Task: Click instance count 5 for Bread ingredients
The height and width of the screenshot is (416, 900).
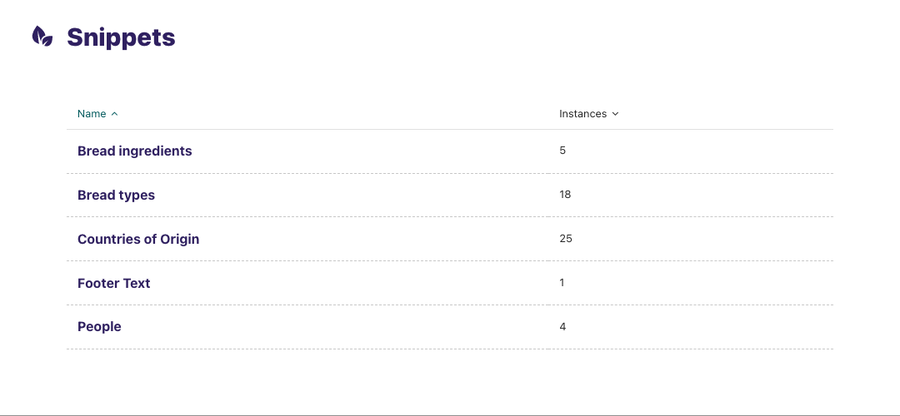Action: tap(563, 150)
